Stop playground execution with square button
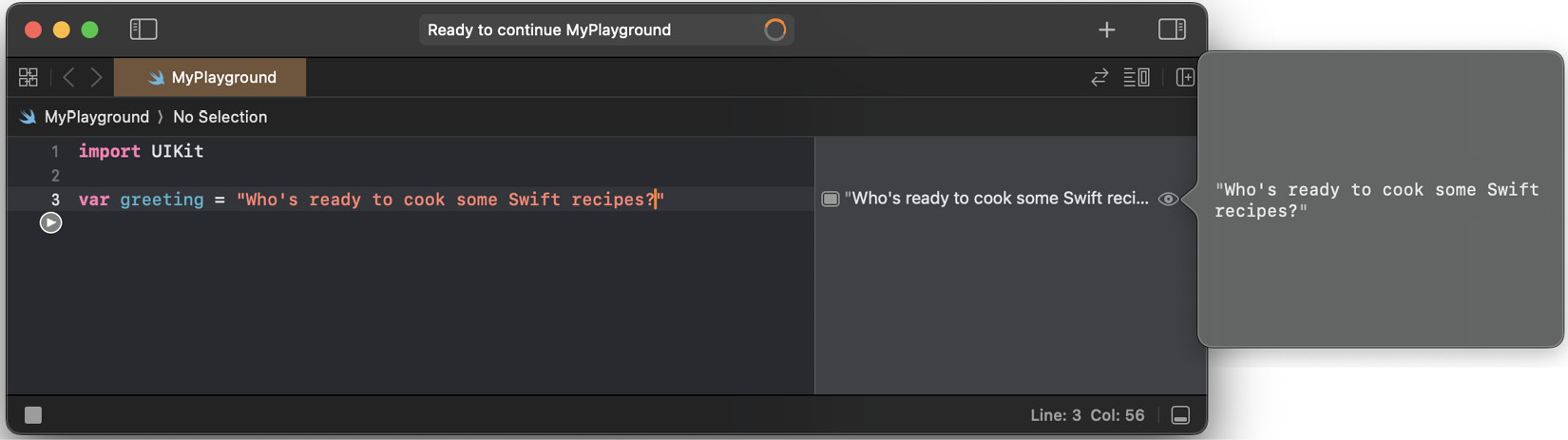This screenshot has width=1568, height=440. (33, 415)
